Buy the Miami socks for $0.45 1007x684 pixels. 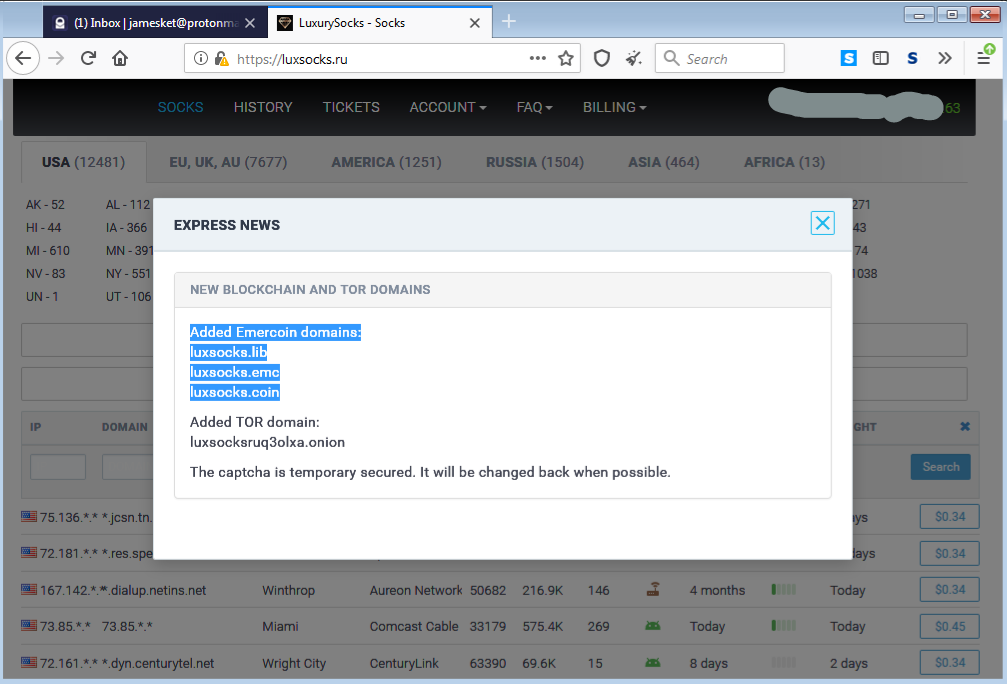[950, 626]
